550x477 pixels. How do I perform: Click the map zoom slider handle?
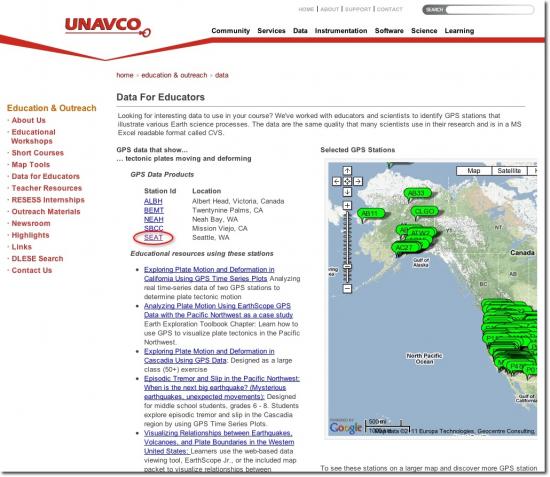tap(347, 267)
